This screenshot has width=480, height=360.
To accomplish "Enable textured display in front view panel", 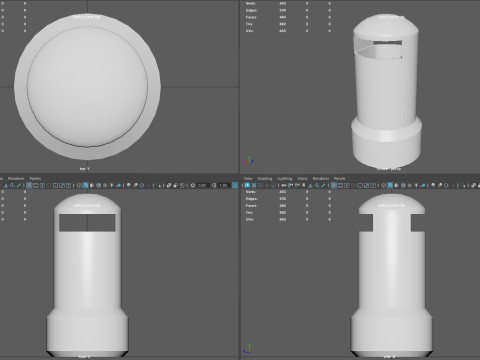I will [105, 185].
